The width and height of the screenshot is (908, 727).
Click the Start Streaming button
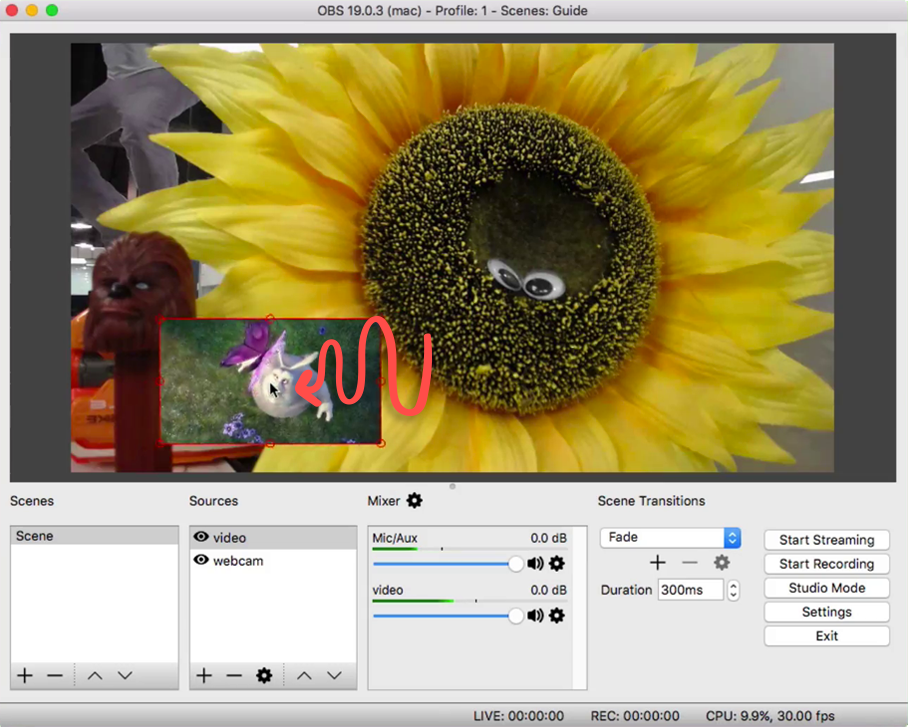(826, 540)
